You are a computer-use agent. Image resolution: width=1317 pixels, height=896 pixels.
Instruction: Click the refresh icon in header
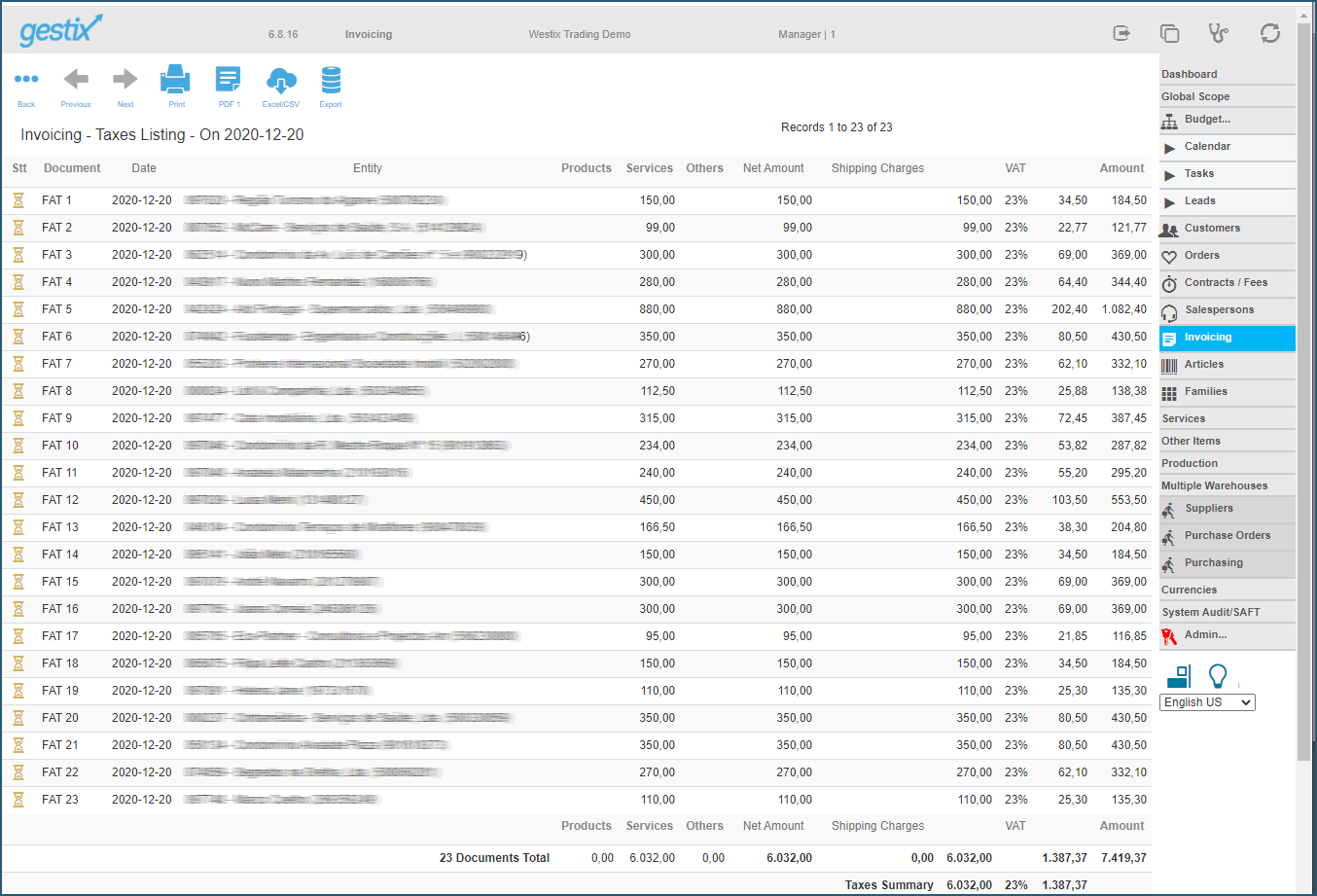click(x=1270, y=33)
